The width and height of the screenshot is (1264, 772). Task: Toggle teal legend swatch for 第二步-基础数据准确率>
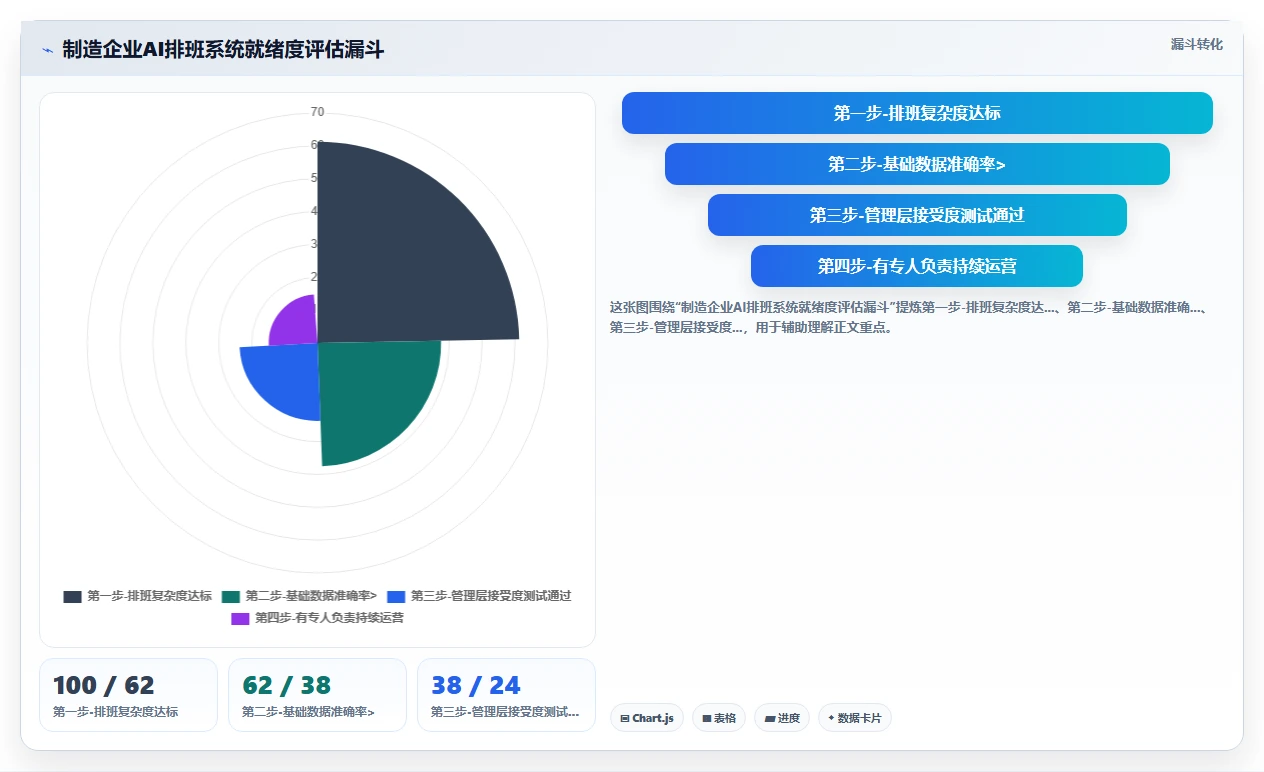[x=231, y=596]
